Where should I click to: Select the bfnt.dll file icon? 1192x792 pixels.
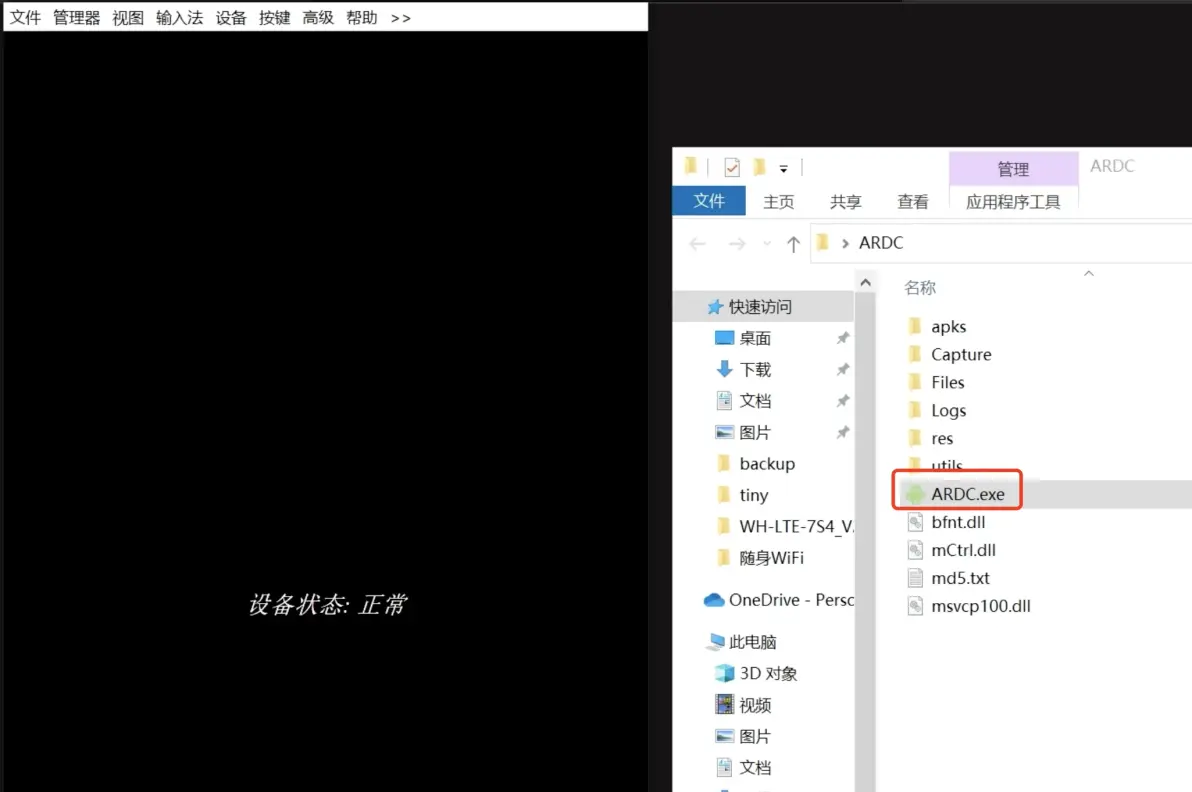(915, 522)
